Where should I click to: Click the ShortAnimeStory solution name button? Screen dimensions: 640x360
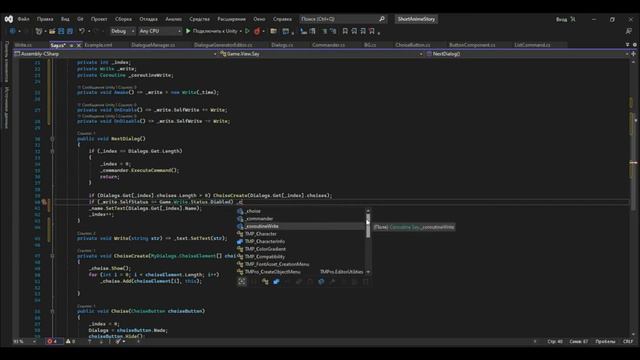[416, 19]
